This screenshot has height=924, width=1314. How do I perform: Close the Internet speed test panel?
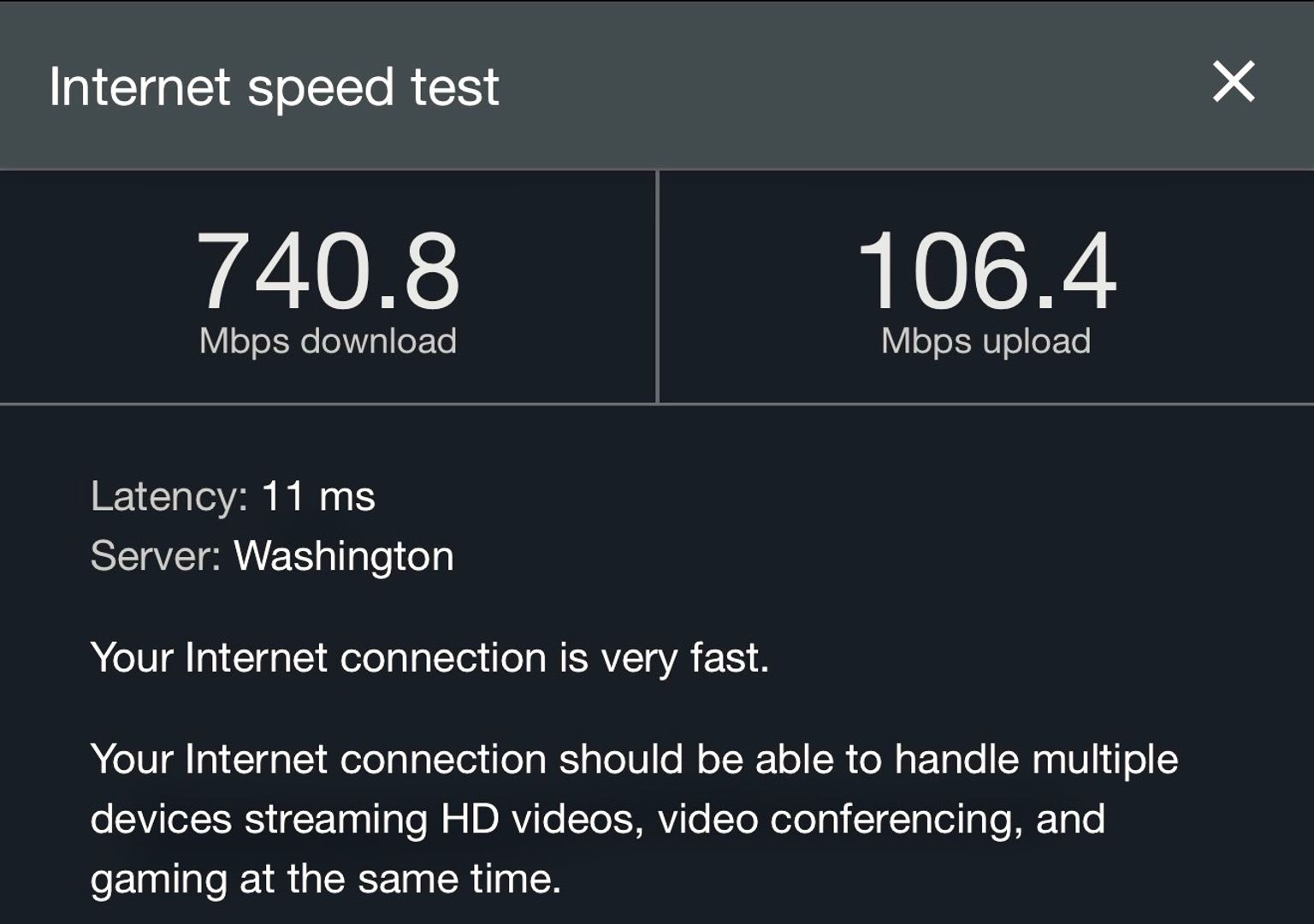point(1234,82)
